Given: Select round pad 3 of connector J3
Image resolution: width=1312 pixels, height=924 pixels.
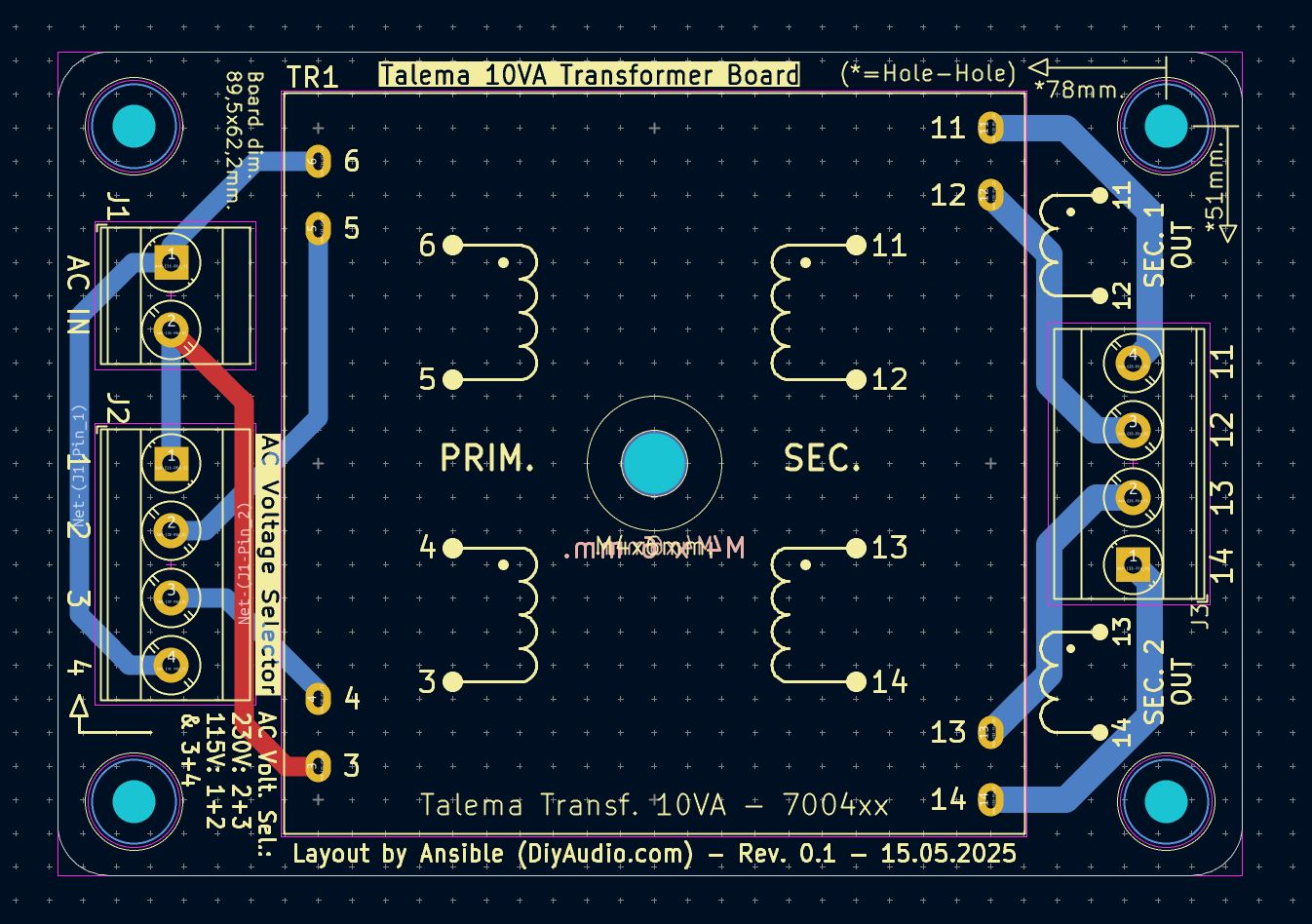Looking at the screenshot, I should 1133,429.
